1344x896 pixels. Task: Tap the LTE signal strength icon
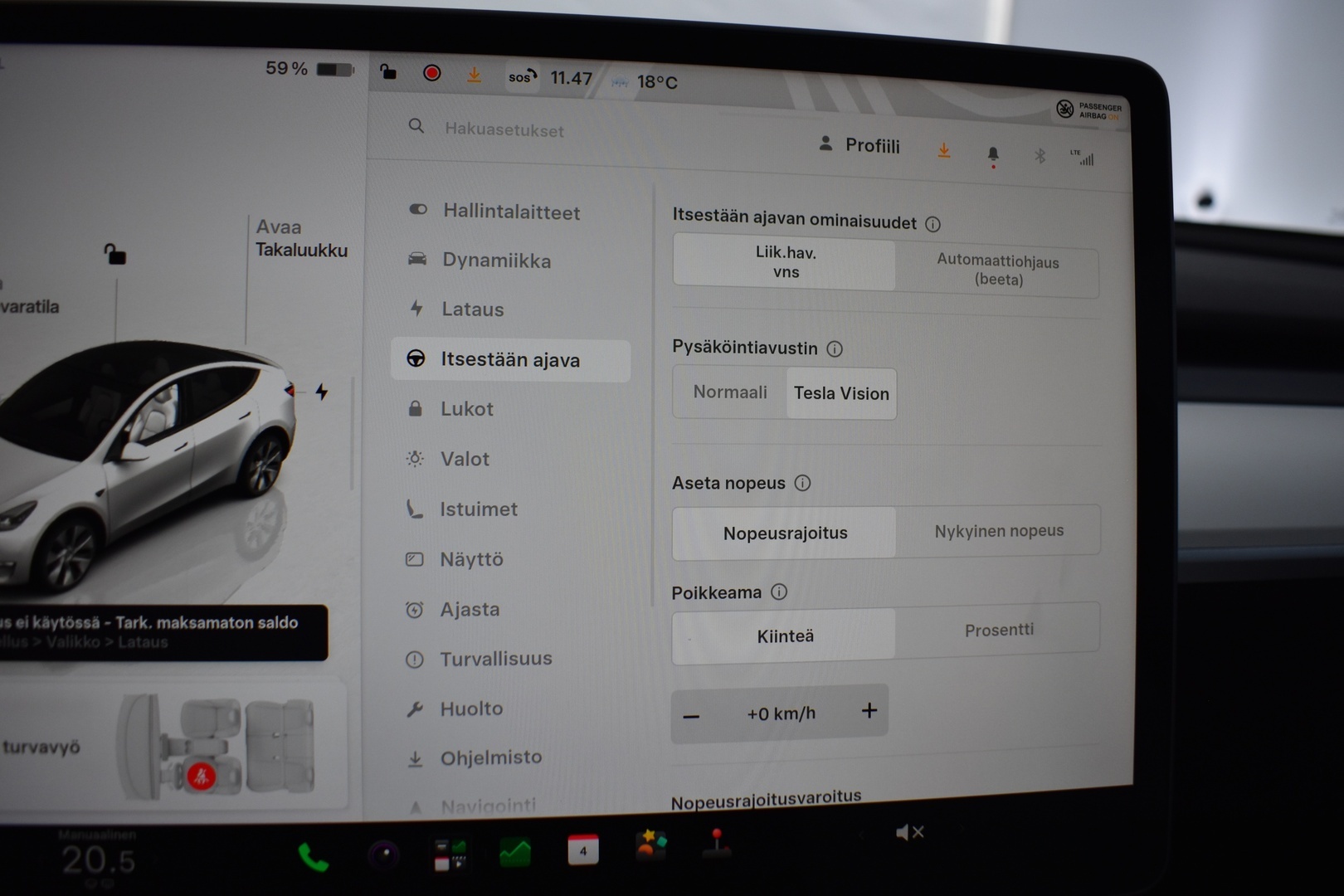(1083, 158)
